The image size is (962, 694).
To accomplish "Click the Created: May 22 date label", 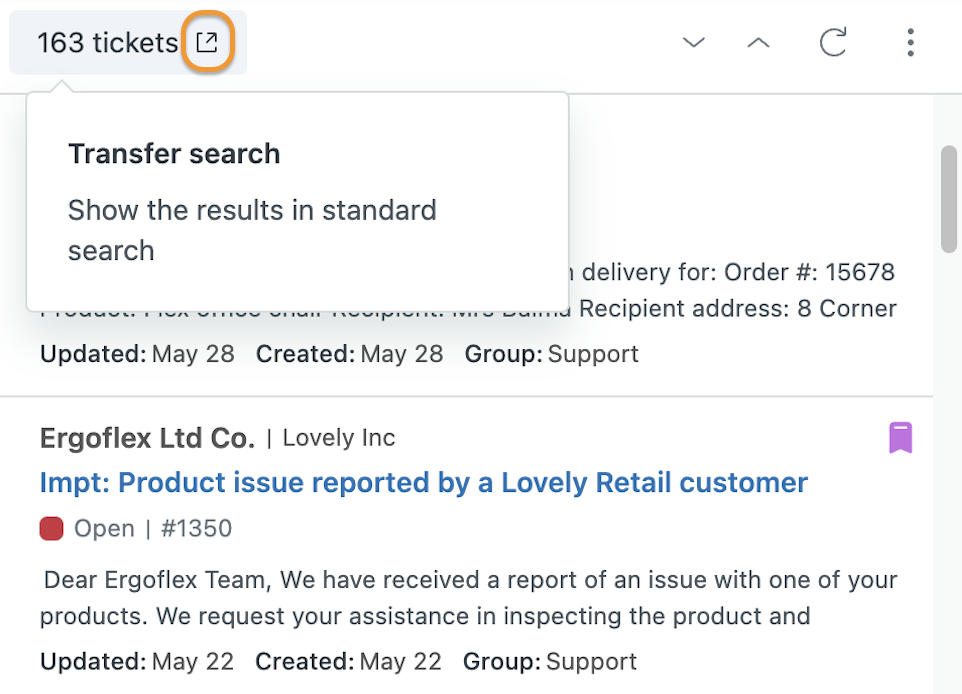I will [x=348, y=661].
